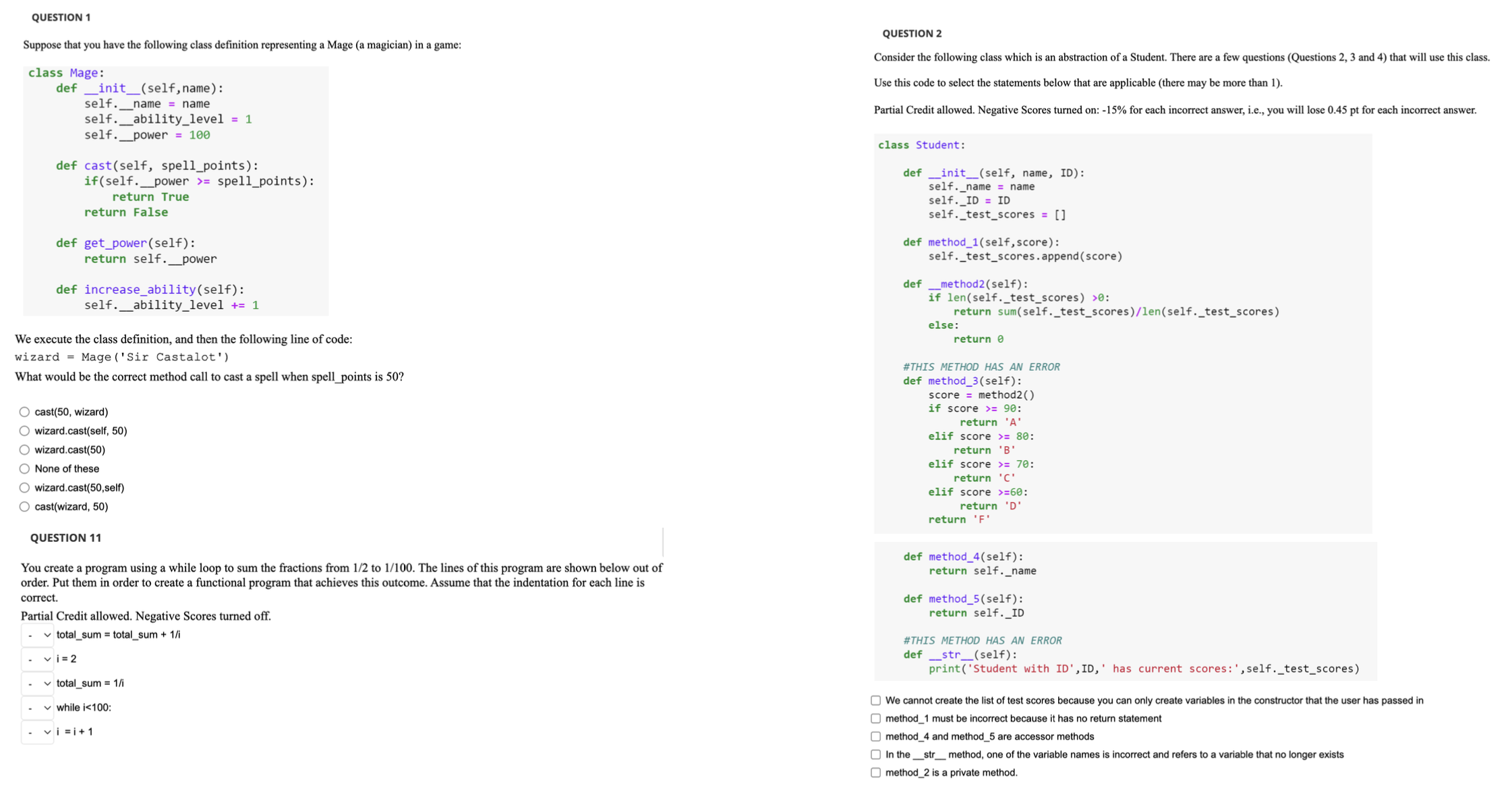Click the QUESTION 1 heading
The height and width of the screenshot is (803, 1512).
pos(61,18)
